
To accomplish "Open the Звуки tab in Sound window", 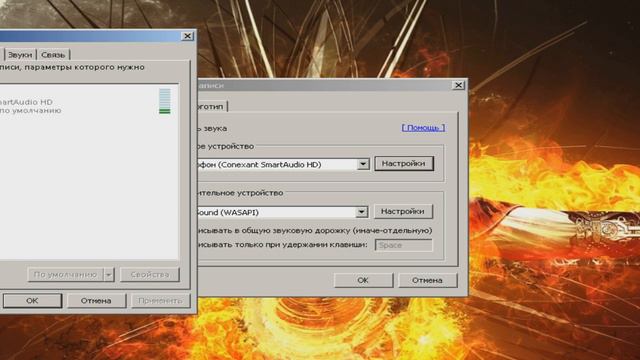I will tap(20, 54).
